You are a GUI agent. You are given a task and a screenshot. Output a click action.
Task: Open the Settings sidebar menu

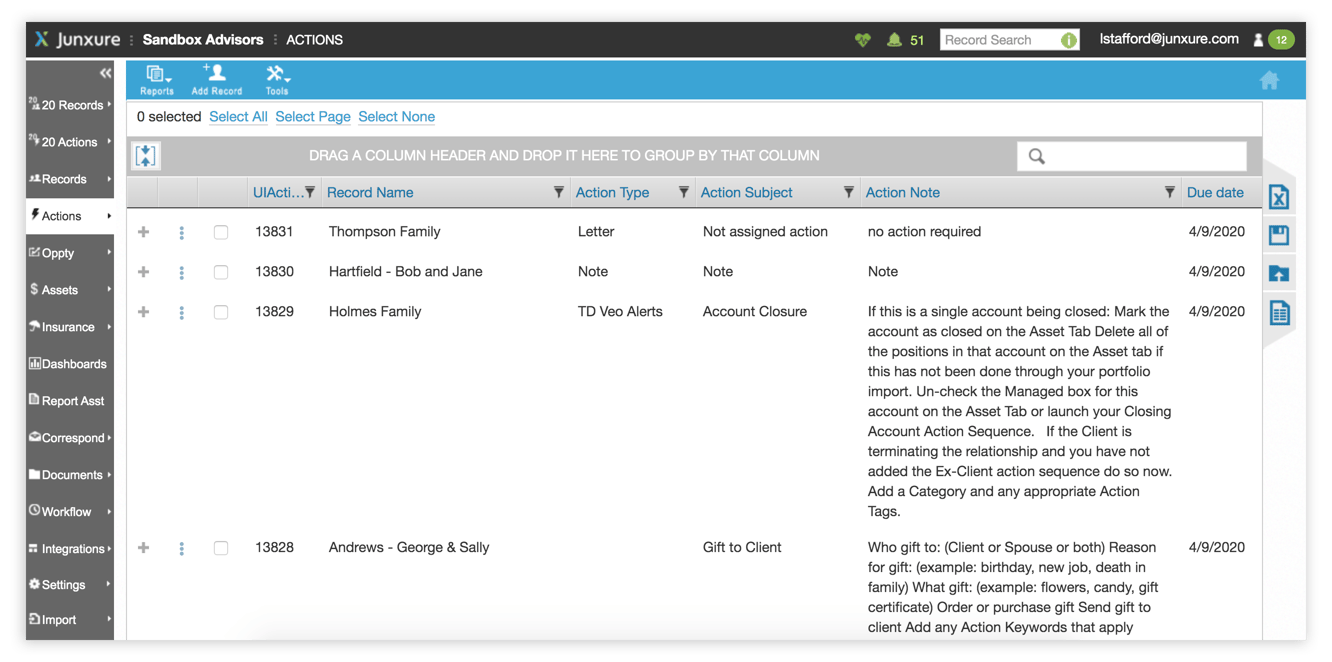70,585
